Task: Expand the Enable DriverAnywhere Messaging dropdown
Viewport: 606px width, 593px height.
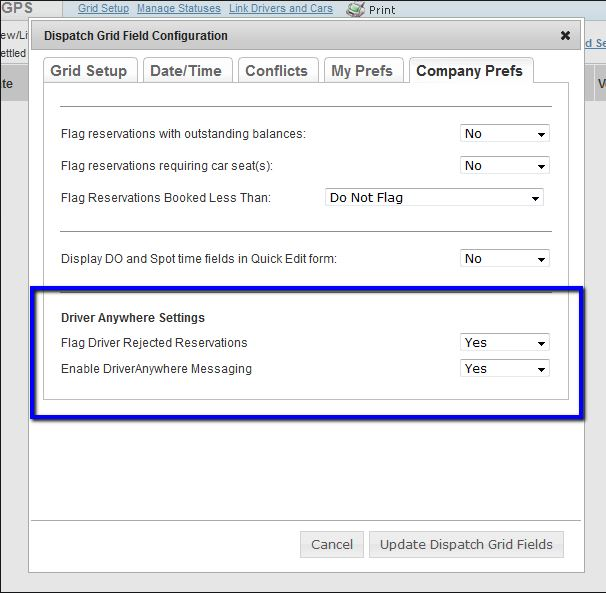Action: (505, 369)
